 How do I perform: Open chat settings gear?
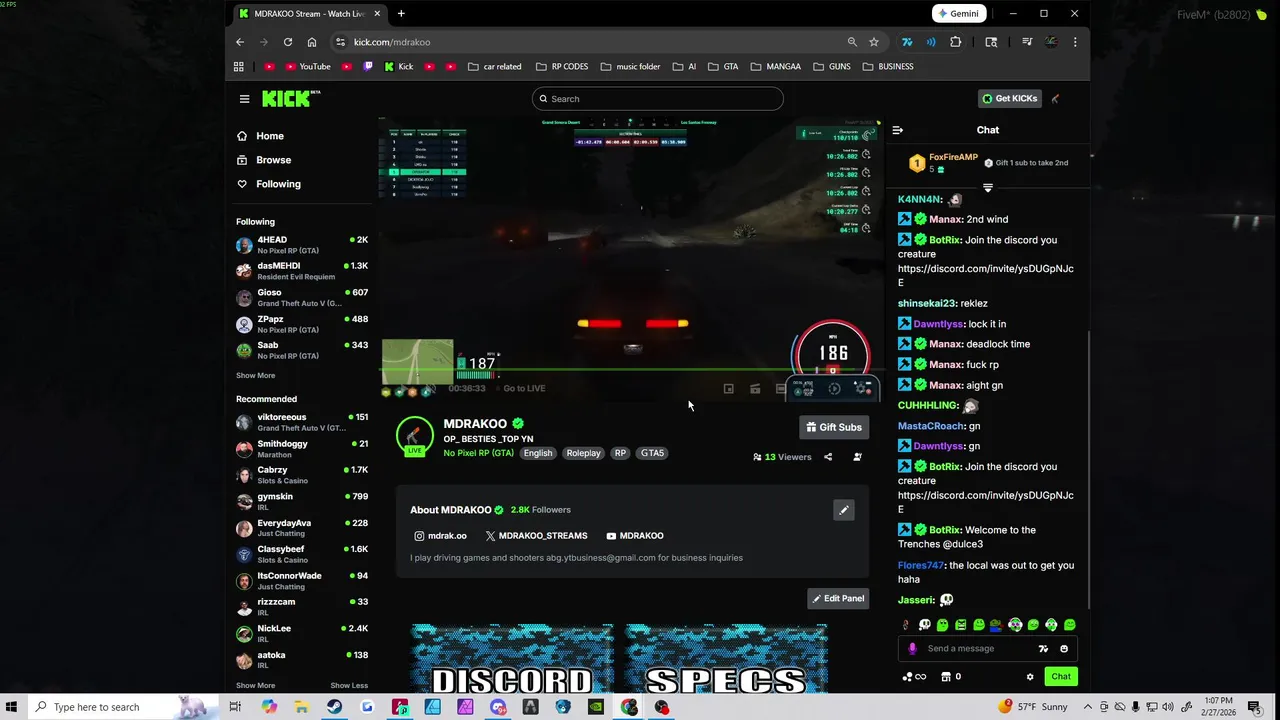click(x=1030, y=677)
